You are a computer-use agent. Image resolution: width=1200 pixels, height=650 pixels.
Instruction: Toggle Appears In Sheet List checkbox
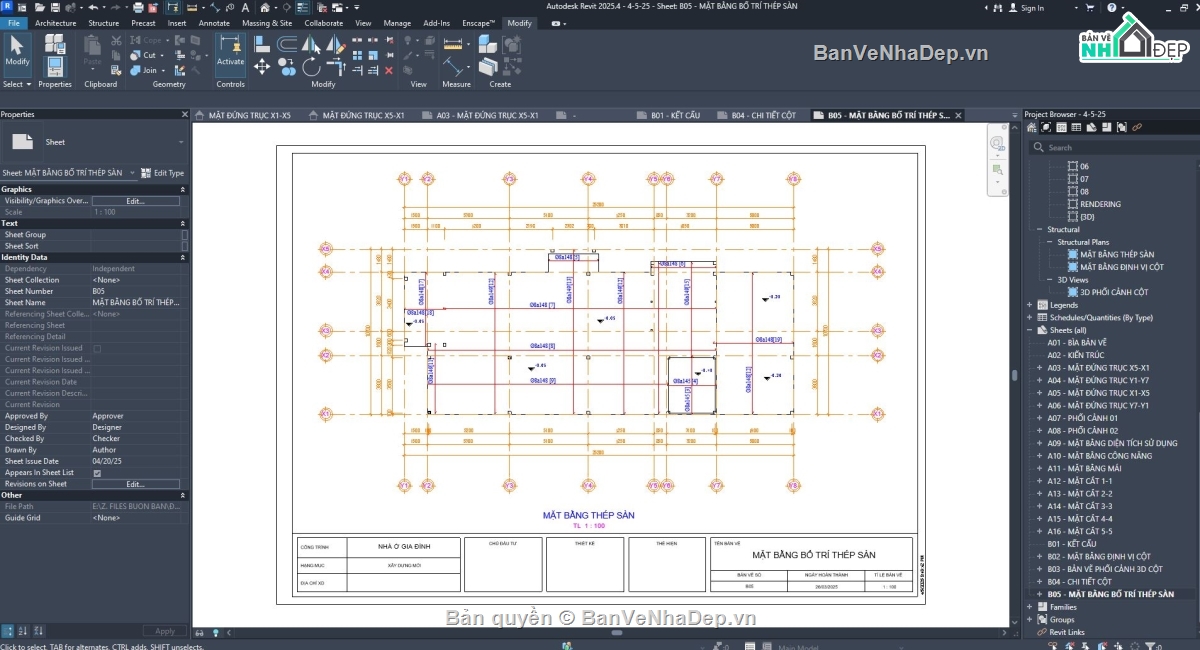click(x=97, y=472)
